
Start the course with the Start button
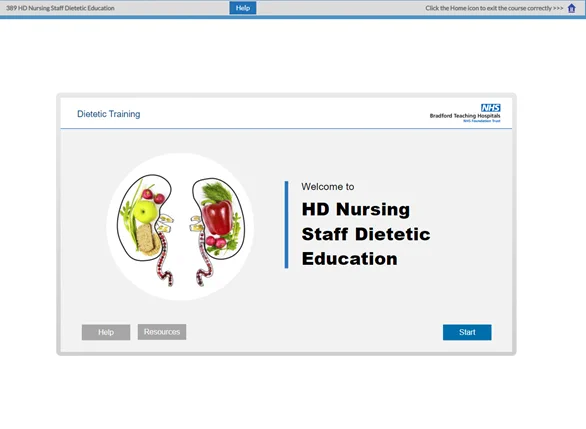(467, 332)
